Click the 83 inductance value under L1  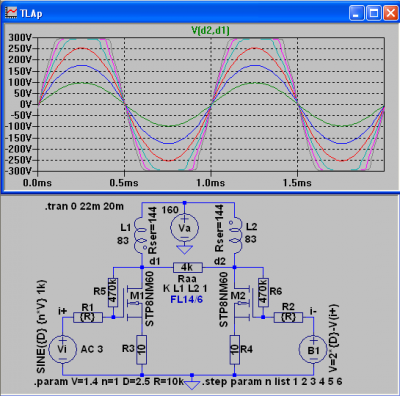coord(123,241)
